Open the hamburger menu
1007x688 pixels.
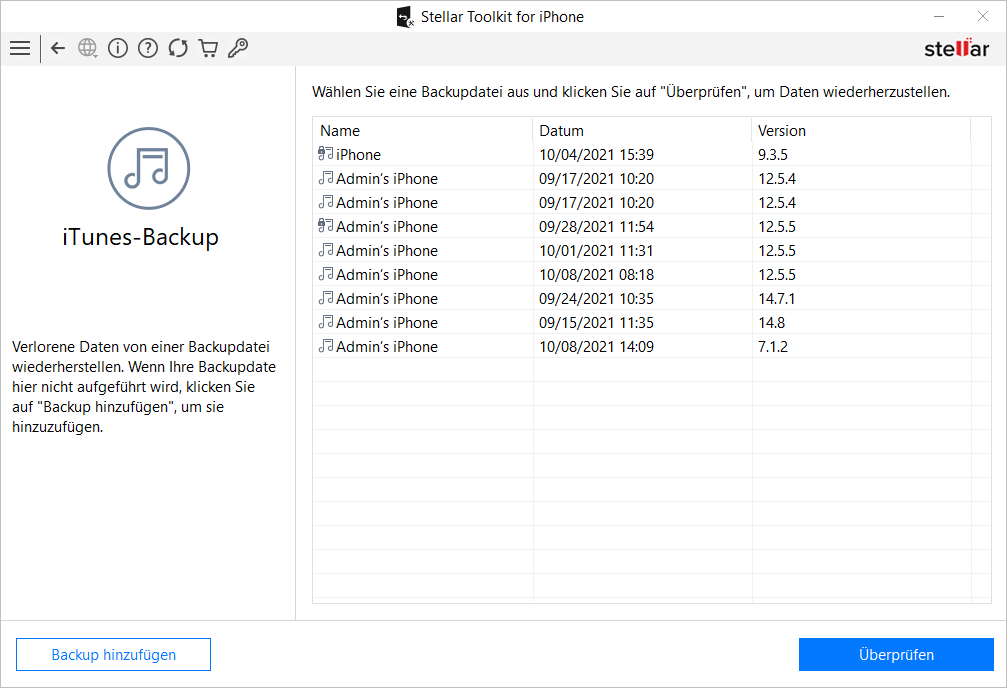20,48
